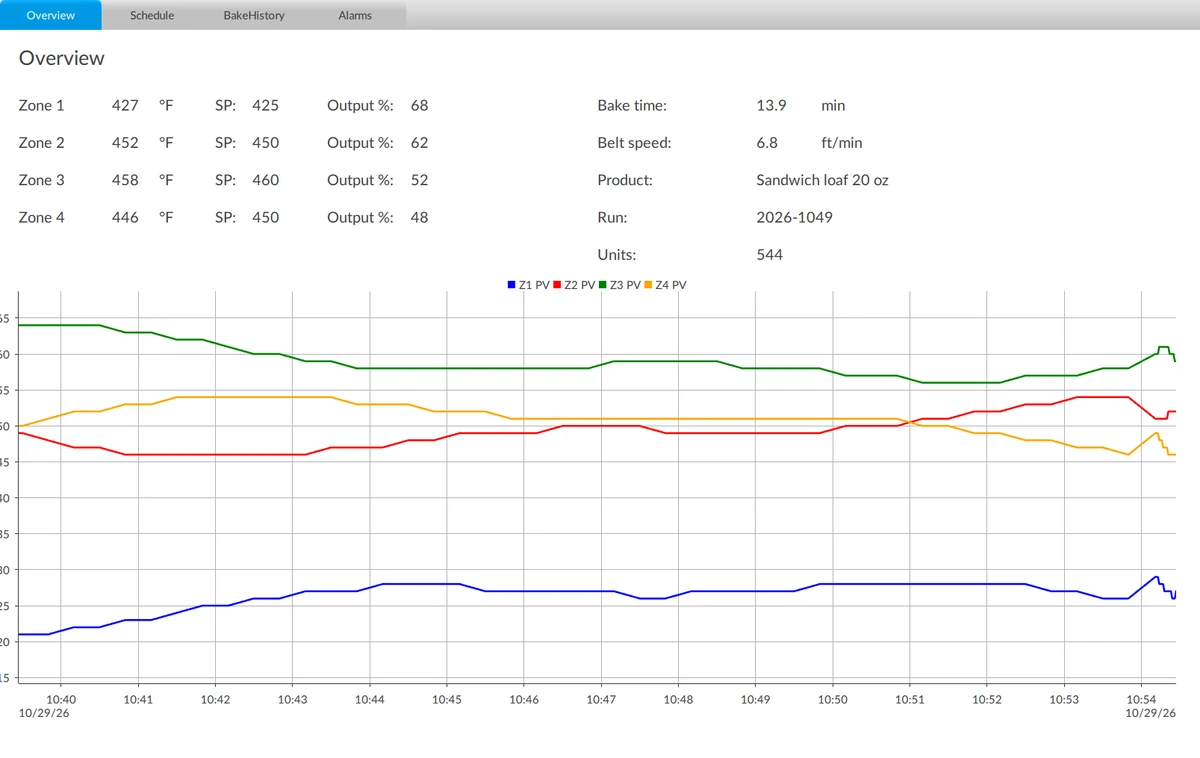The height and width of the screenshot is (758, 1200).
Task: Click the Belt speed label
Action: pyautogui.click(x=634, y=143)
